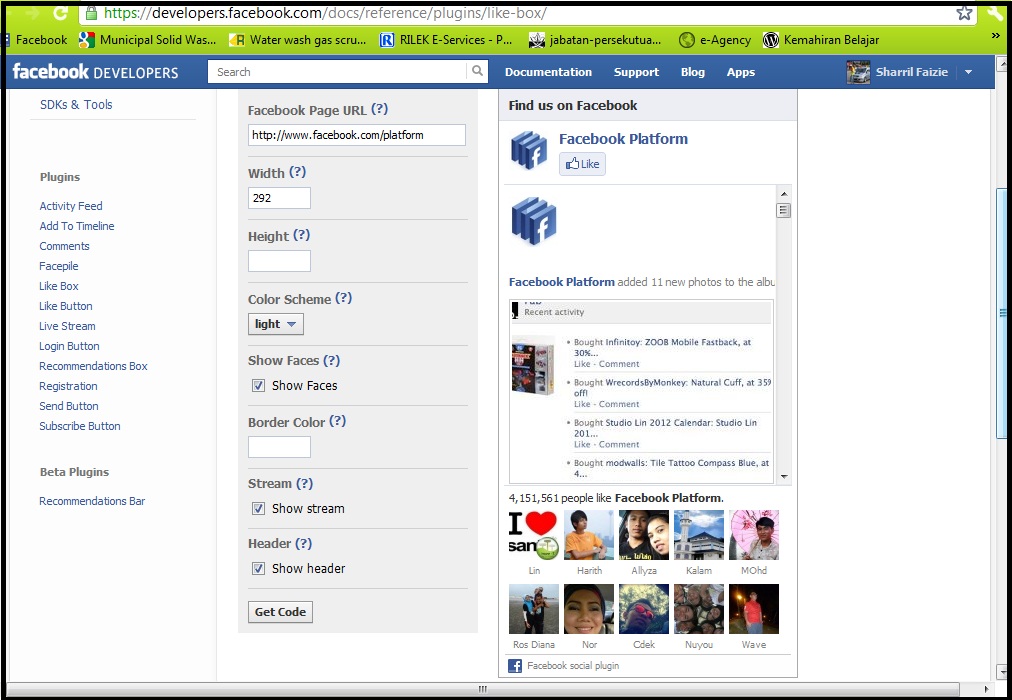Click the Width input field
This screenshot has height=700, width=1012.
(279, 198)
